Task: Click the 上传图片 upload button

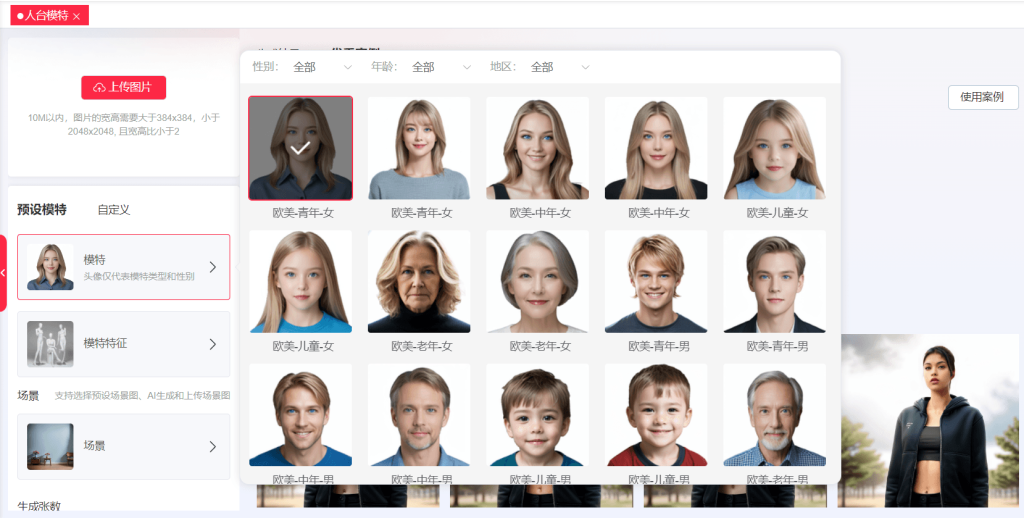Action: (123, 87)
